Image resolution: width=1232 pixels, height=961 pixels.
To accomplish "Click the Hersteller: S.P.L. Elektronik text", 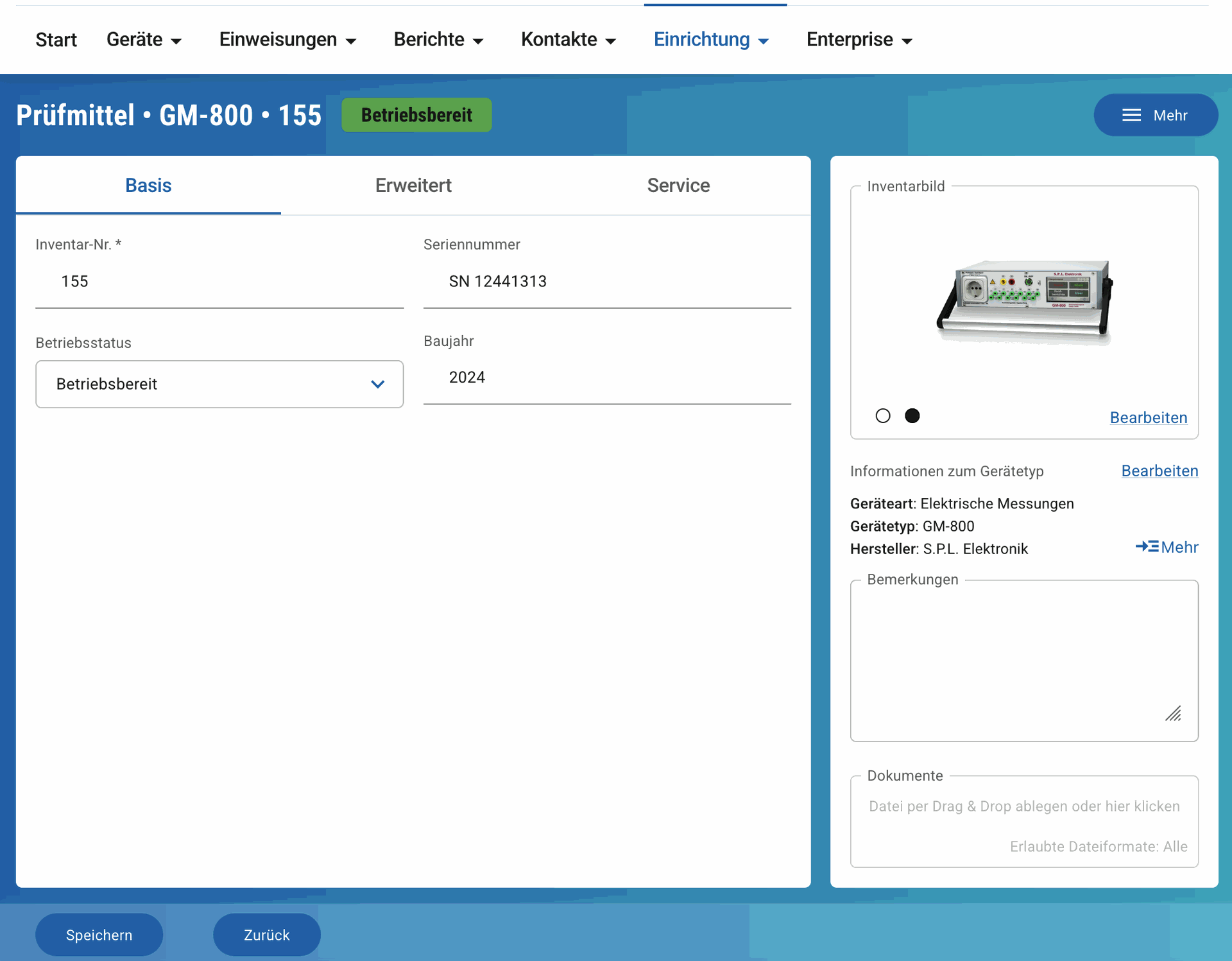I will pos(939,549).
